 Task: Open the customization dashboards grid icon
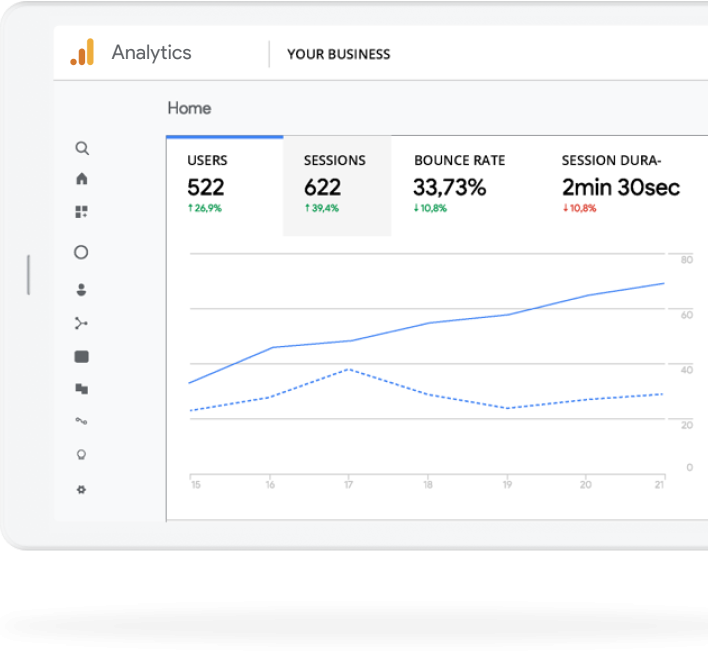pos(82,212)
